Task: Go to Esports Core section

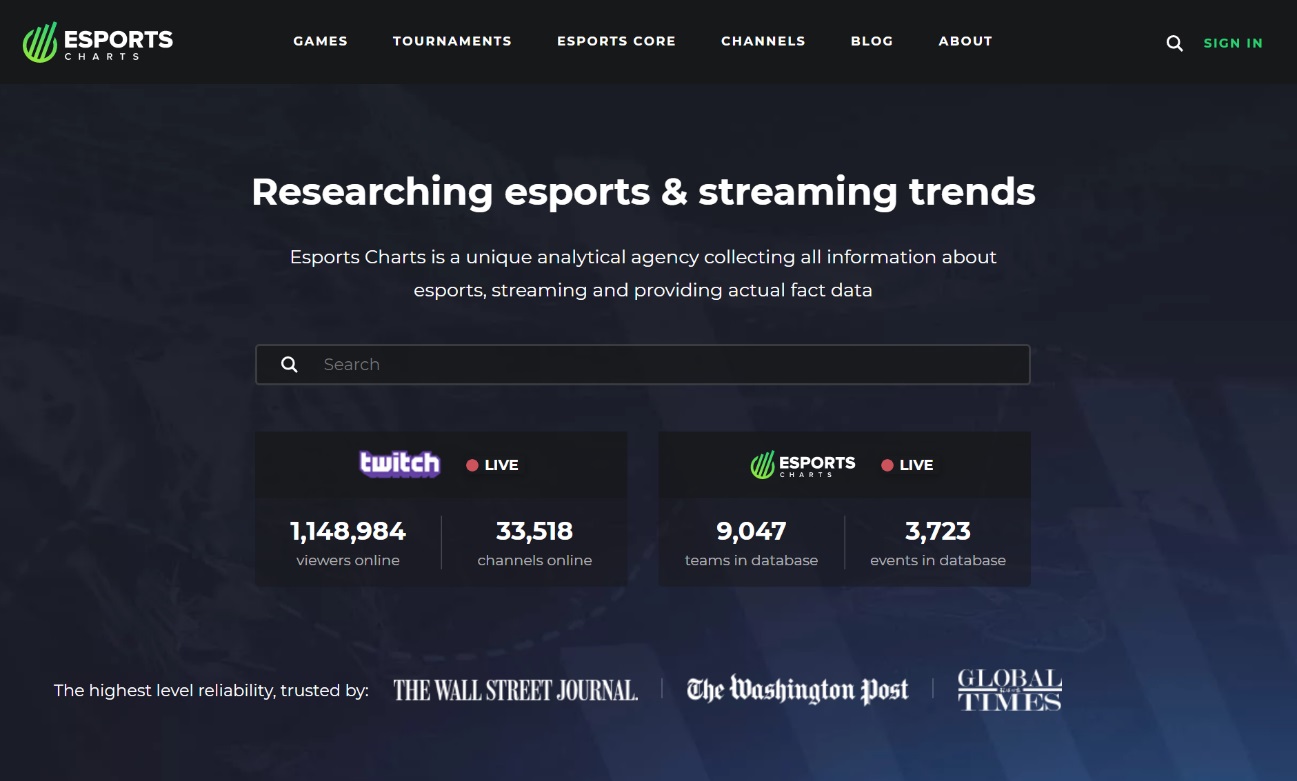Action: pos(616,41)
